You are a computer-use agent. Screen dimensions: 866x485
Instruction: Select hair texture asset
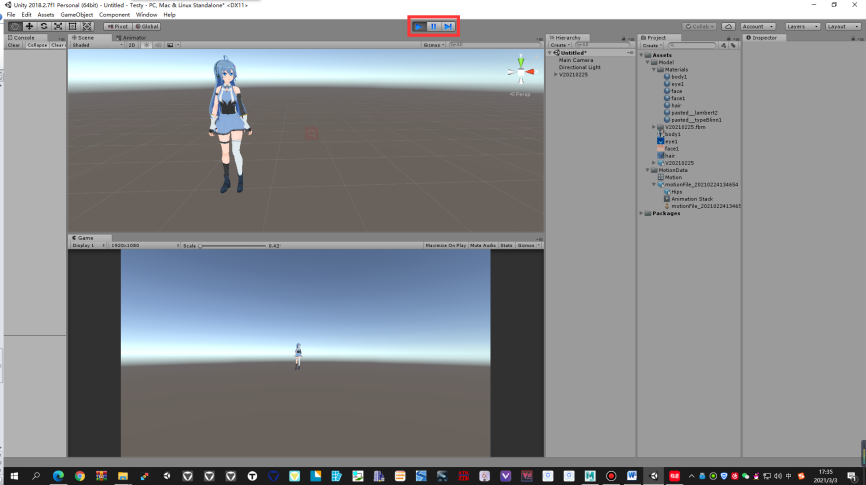click(666, 156)
